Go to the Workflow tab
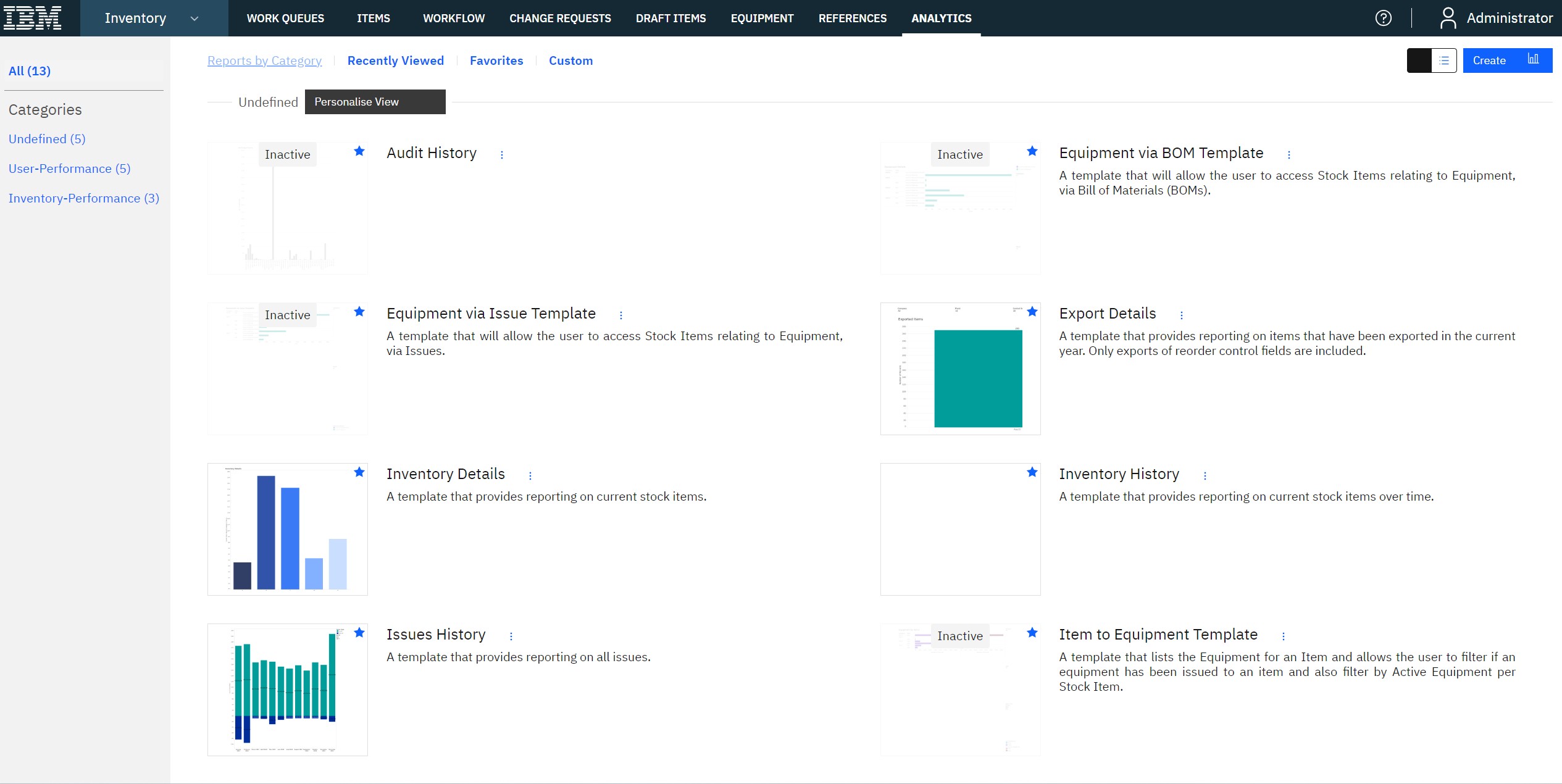This screenshot has width=1562, height=784. tap(454, 19)
